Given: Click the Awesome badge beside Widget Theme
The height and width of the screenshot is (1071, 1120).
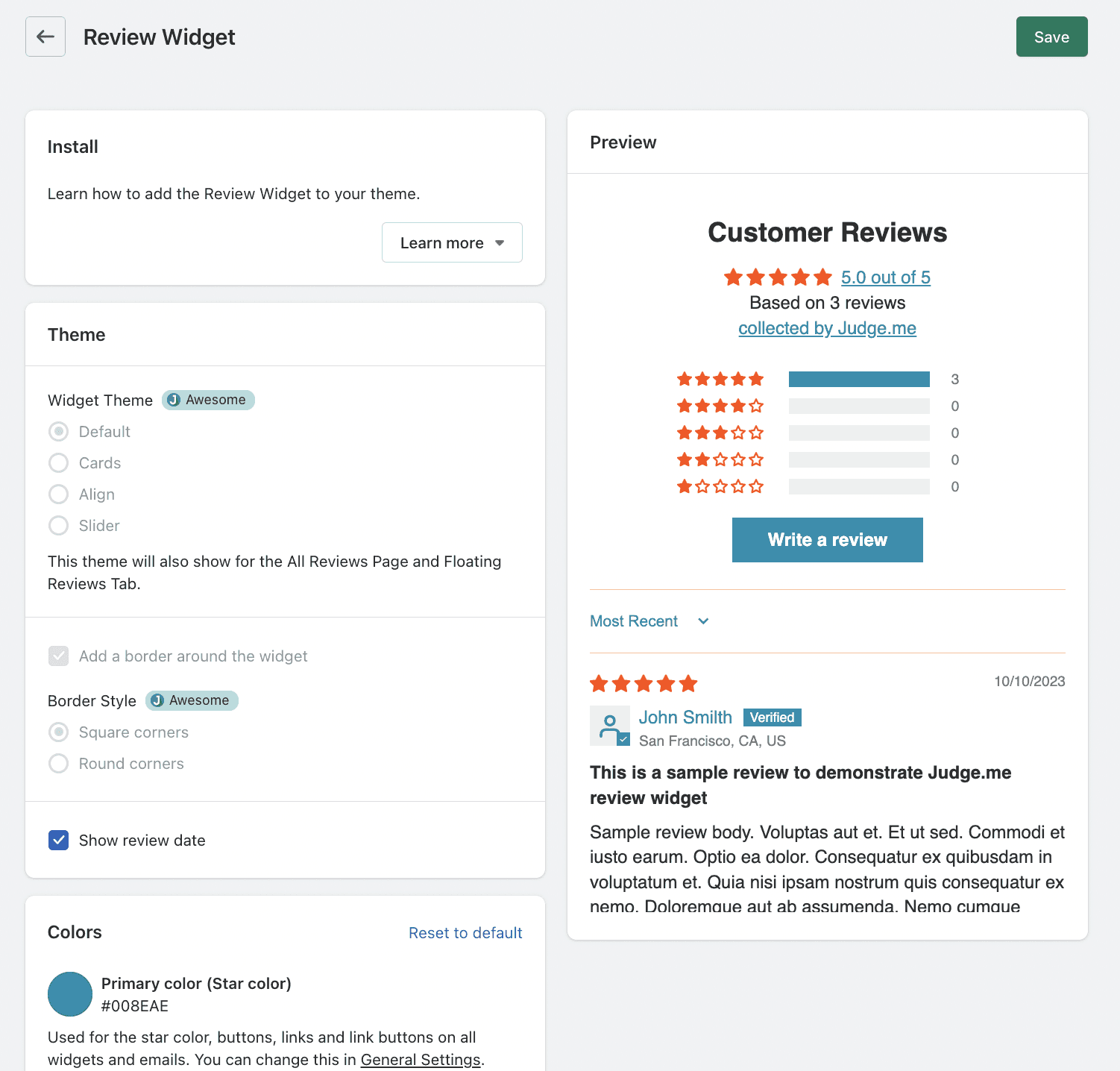Looking at the screenshot, I should point(208,400).
